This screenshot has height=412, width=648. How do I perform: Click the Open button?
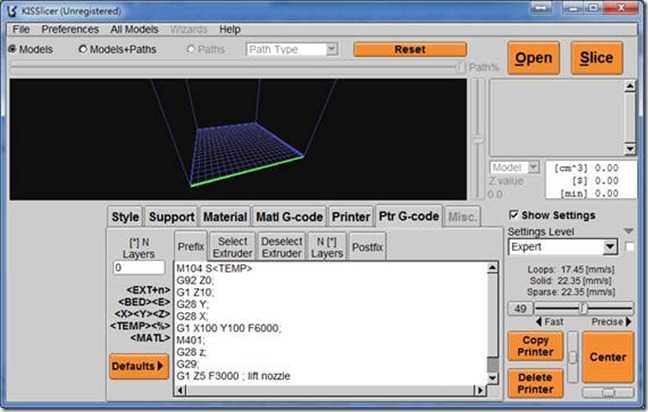point(534,58)
